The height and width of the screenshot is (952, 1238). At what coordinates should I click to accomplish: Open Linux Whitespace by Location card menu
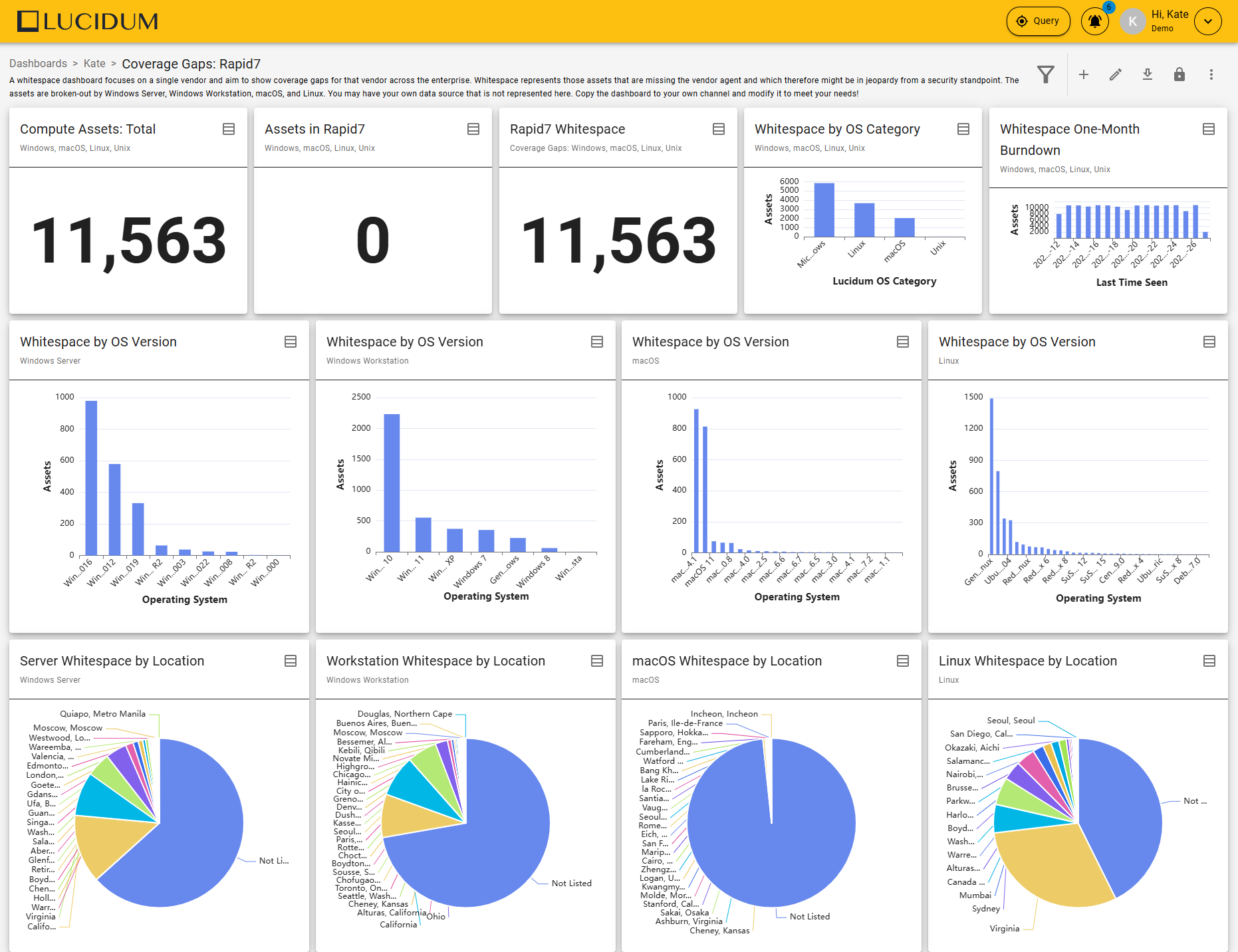[1209, 661]
